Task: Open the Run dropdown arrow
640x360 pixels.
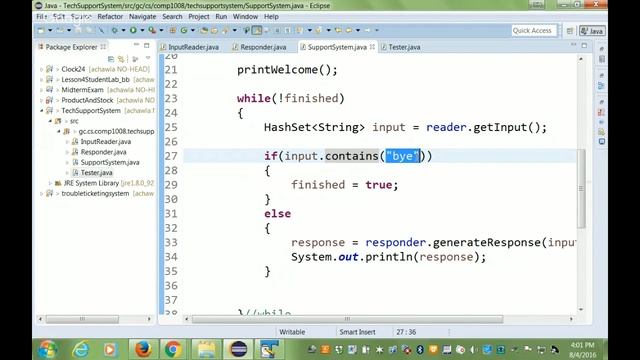Action: click(x=142, y=30)
